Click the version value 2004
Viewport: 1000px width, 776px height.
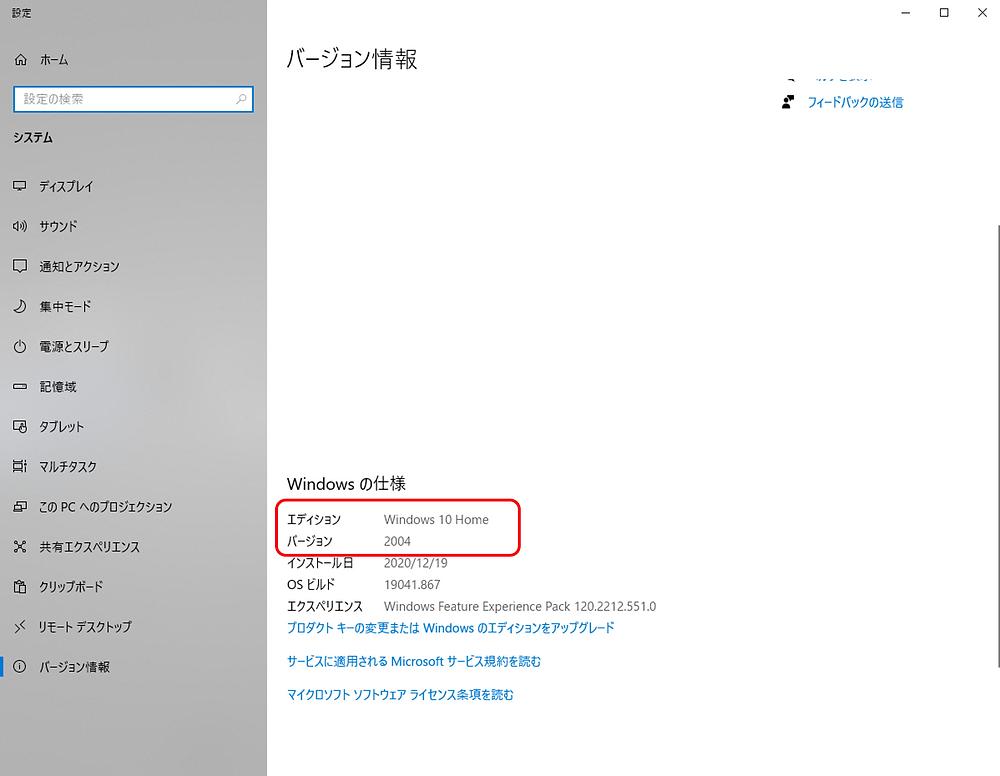pyautogui.click(x=397, y=541)
